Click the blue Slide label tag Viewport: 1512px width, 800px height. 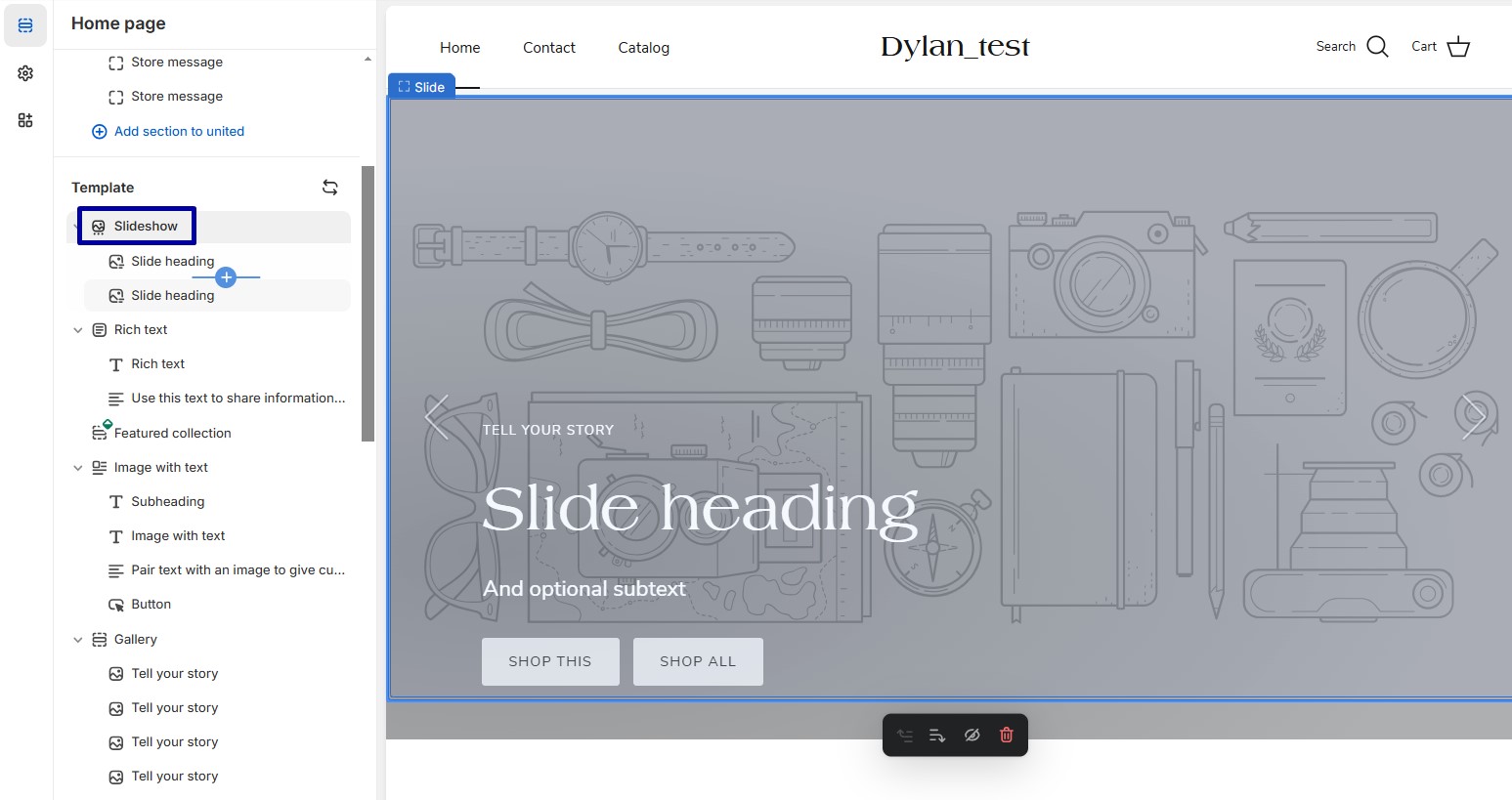(421, 86)
